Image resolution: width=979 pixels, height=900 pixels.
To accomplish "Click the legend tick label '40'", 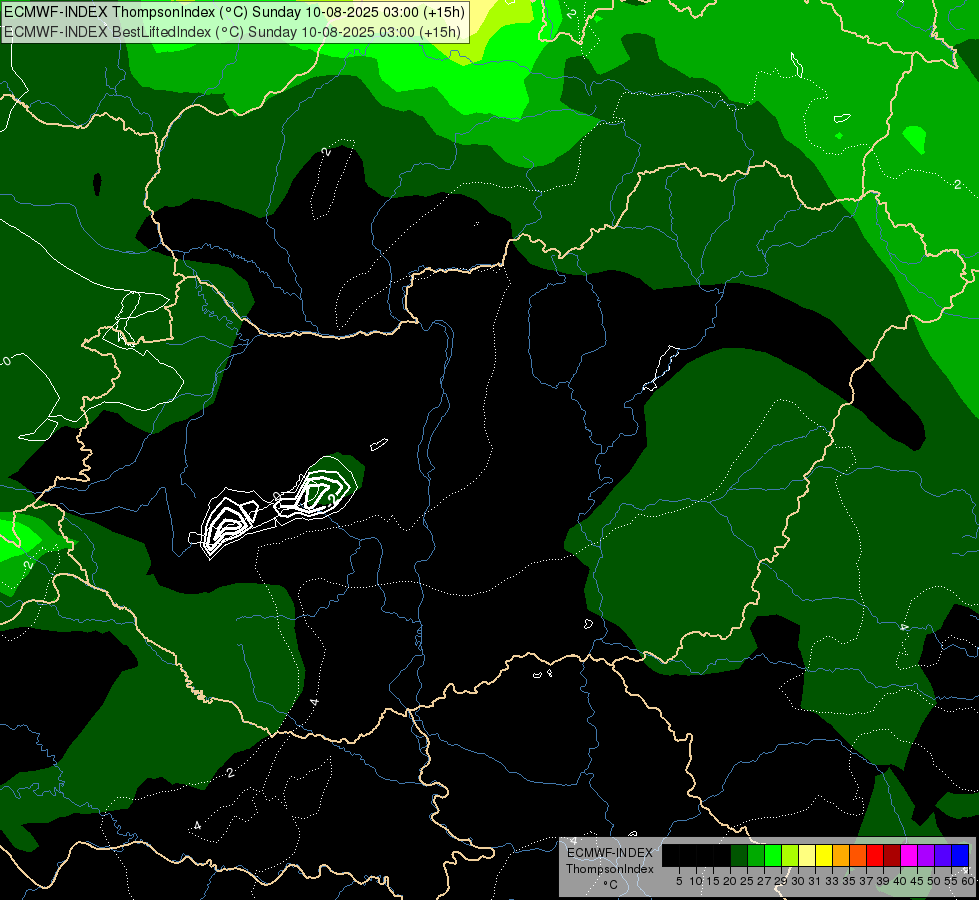I will (900, 881).
